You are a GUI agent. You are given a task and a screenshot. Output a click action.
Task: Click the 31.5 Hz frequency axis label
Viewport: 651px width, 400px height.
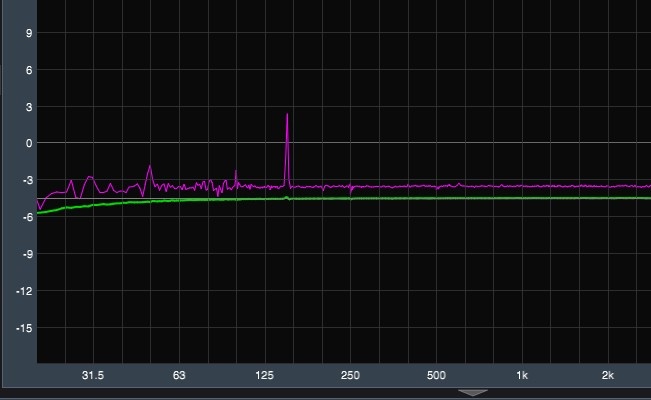(x=93, y=376)
